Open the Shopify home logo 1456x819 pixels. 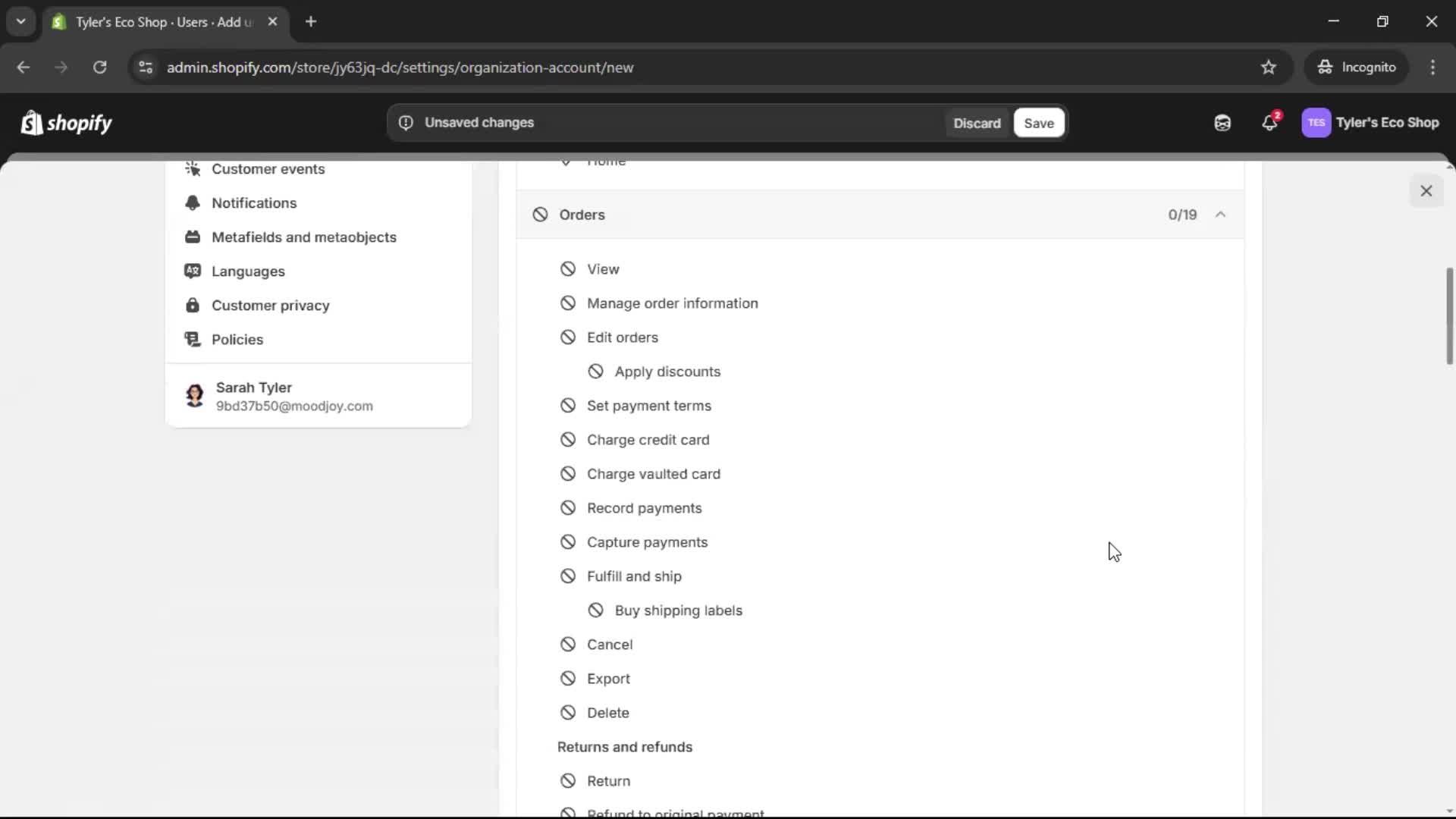66,123
